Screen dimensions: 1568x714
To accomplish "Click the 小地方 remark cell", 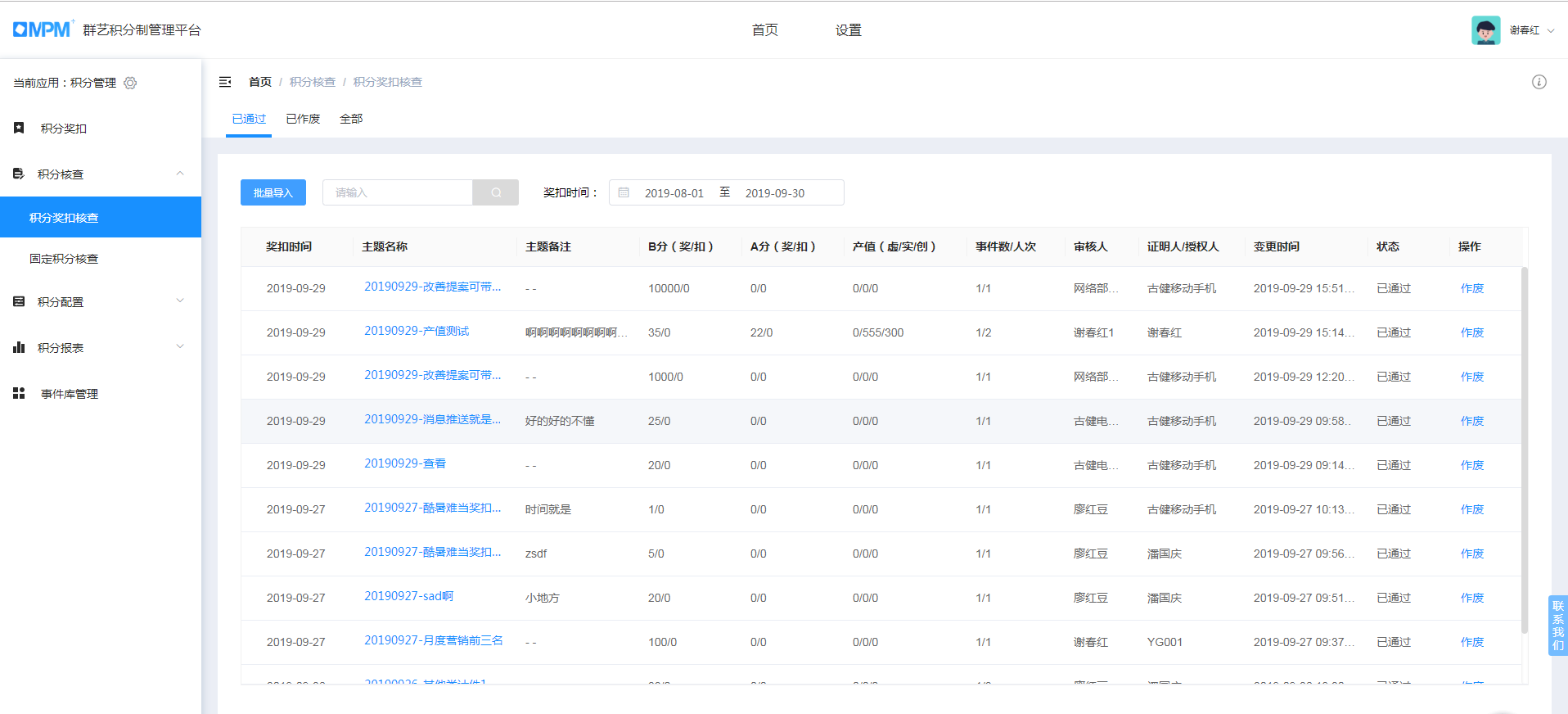I will [543, 598].
